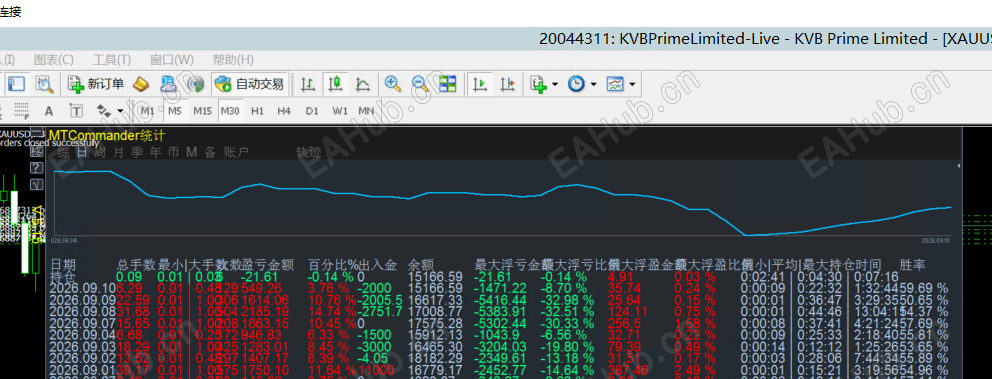
Task: Click the signals radio wave icon
Action: coord(196,84)
